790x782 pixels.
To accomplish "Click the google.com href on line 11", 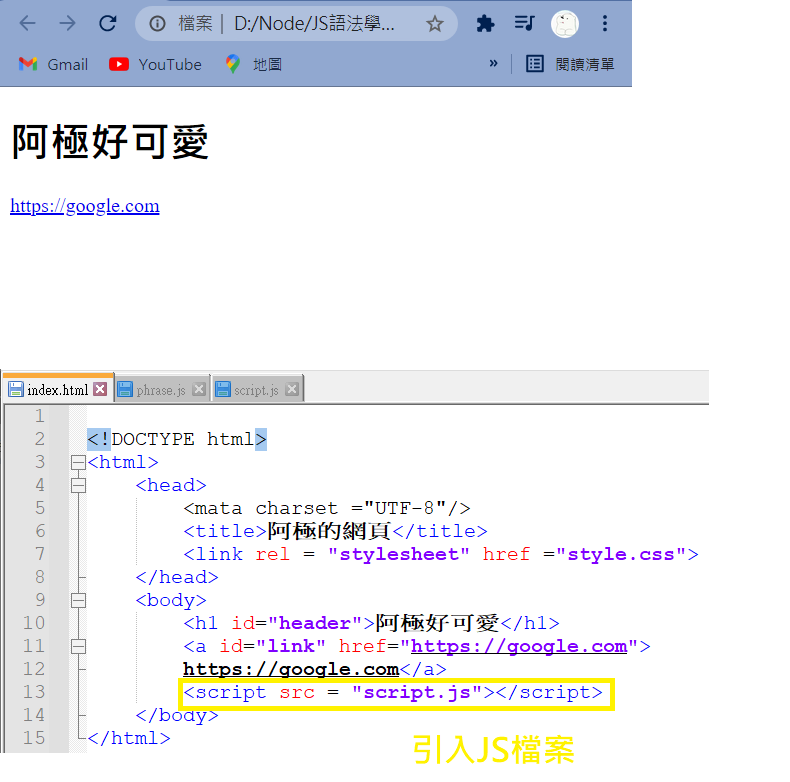I will coord(519,646).
